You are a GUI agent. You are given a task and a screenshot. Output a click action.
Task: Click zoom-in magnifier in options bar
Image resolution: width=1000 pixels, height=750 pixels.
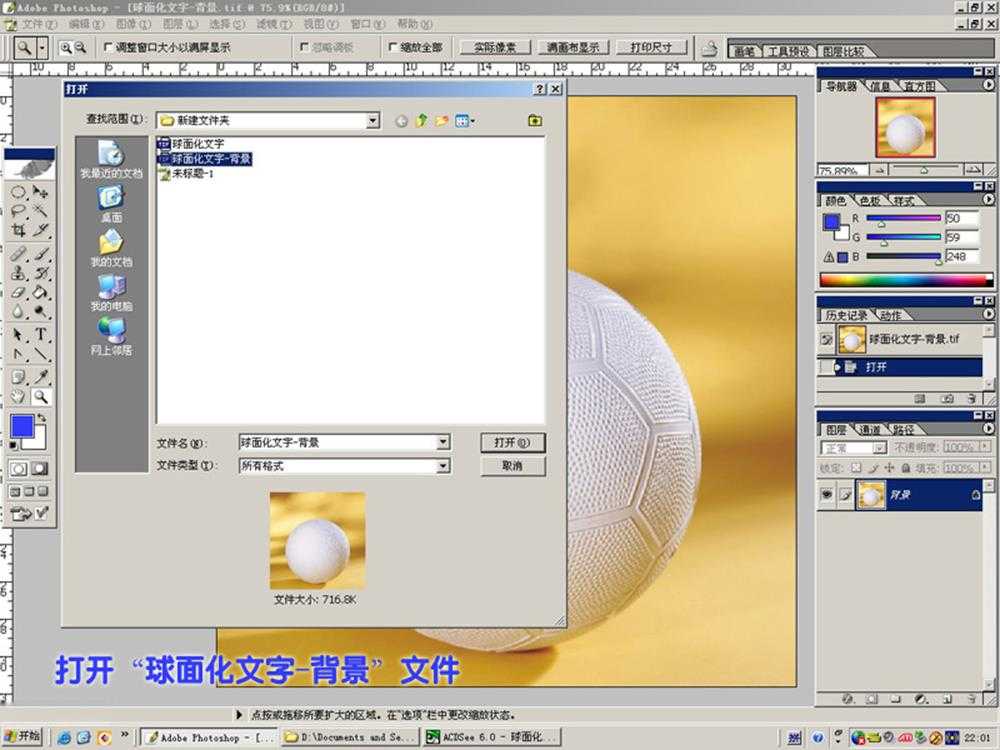pos(66,47)
